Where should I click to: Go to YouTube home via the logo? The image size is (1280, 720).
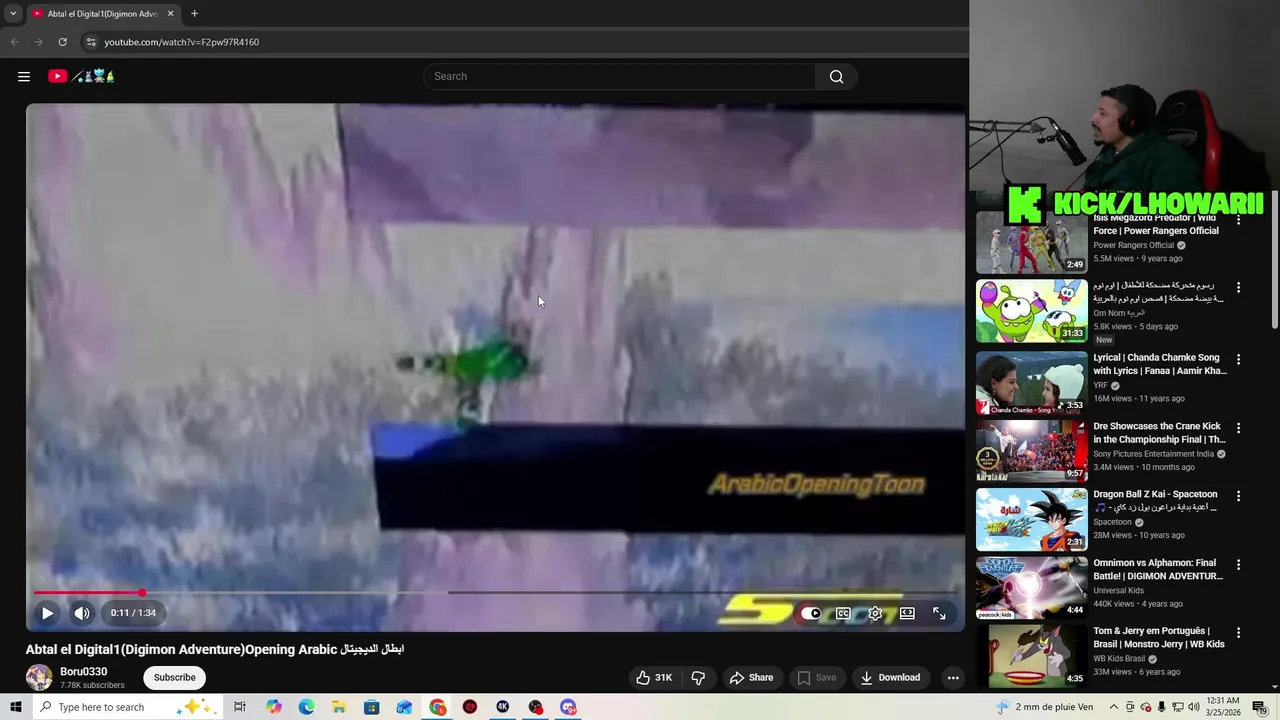[x=81, y=76]
